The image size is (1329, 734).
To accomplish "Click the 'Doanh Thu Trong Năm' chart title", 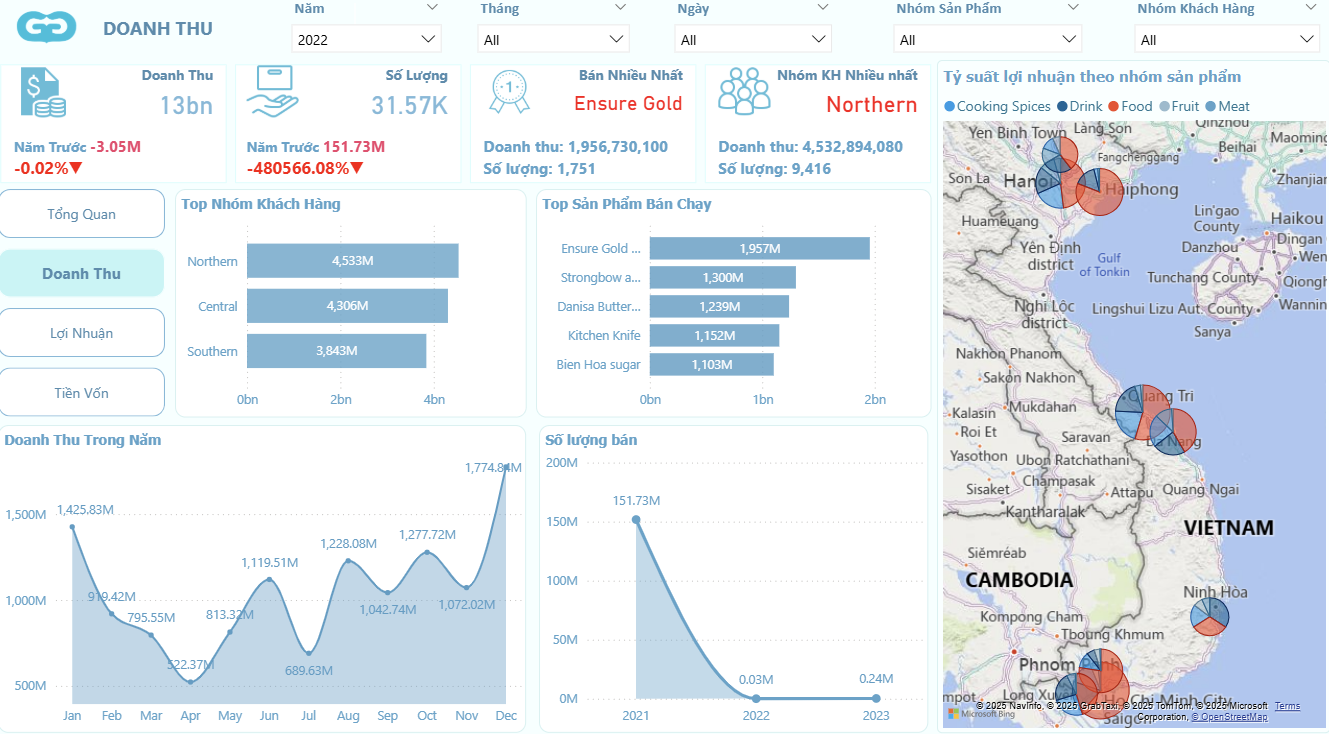I will (82, 440).
